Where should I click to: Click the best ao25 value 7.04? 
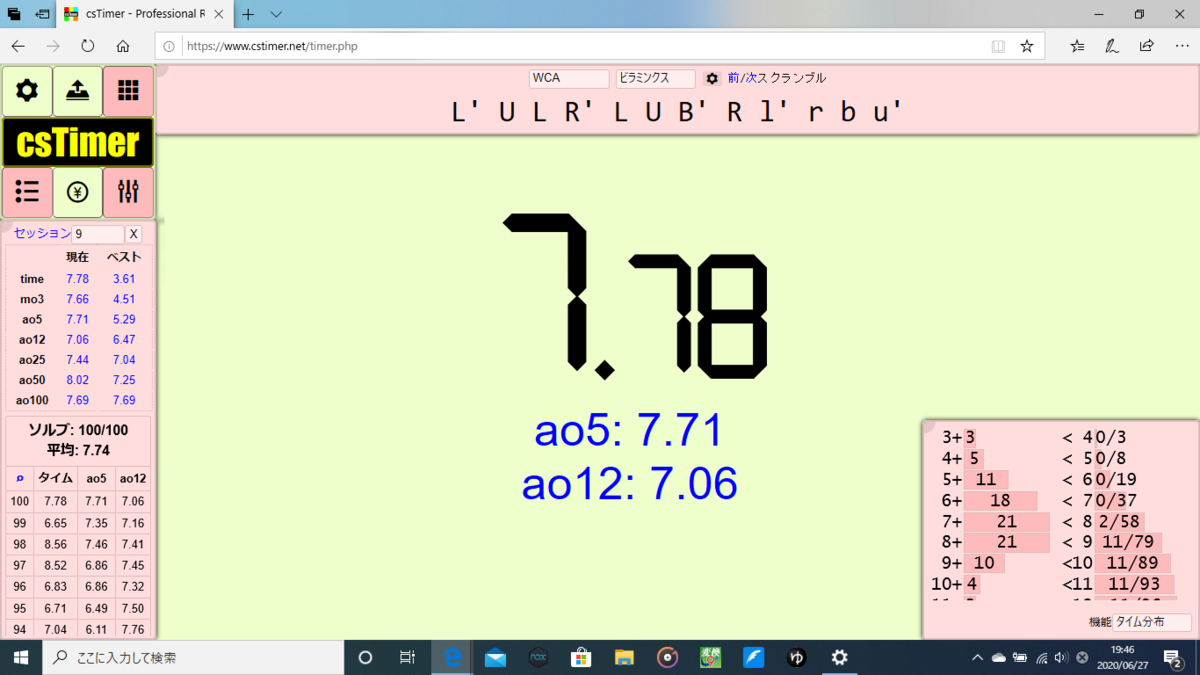pyautogui.click(x=124, y=359)
